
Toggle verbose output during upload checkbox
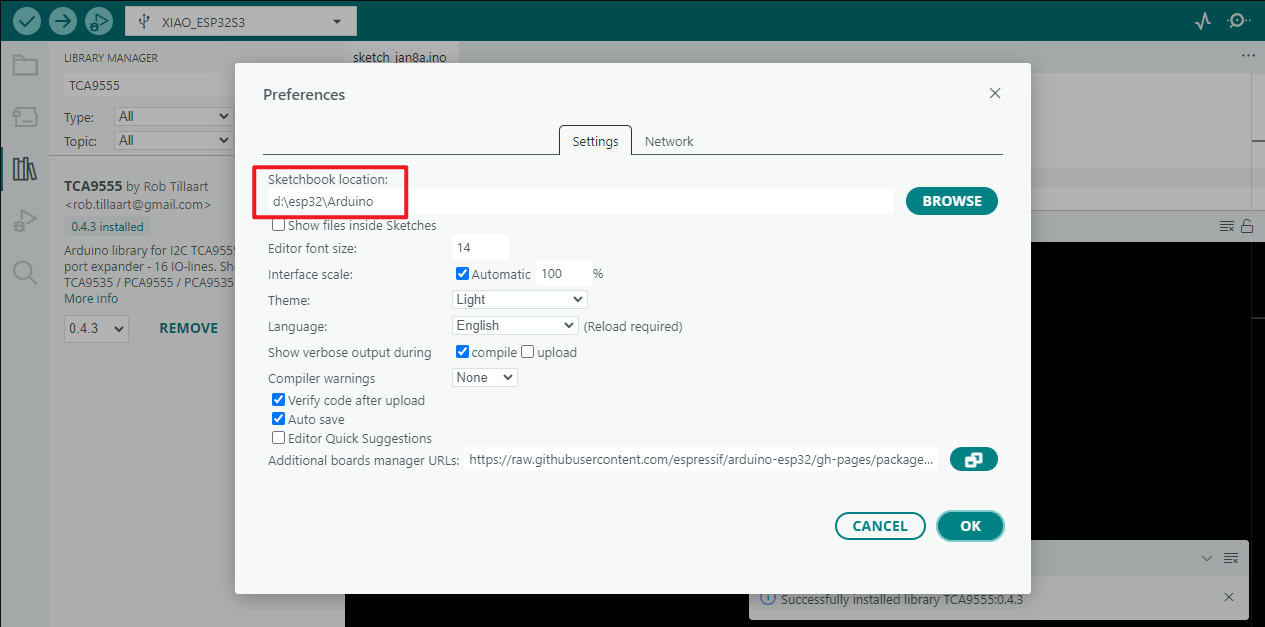coord(528,352)
